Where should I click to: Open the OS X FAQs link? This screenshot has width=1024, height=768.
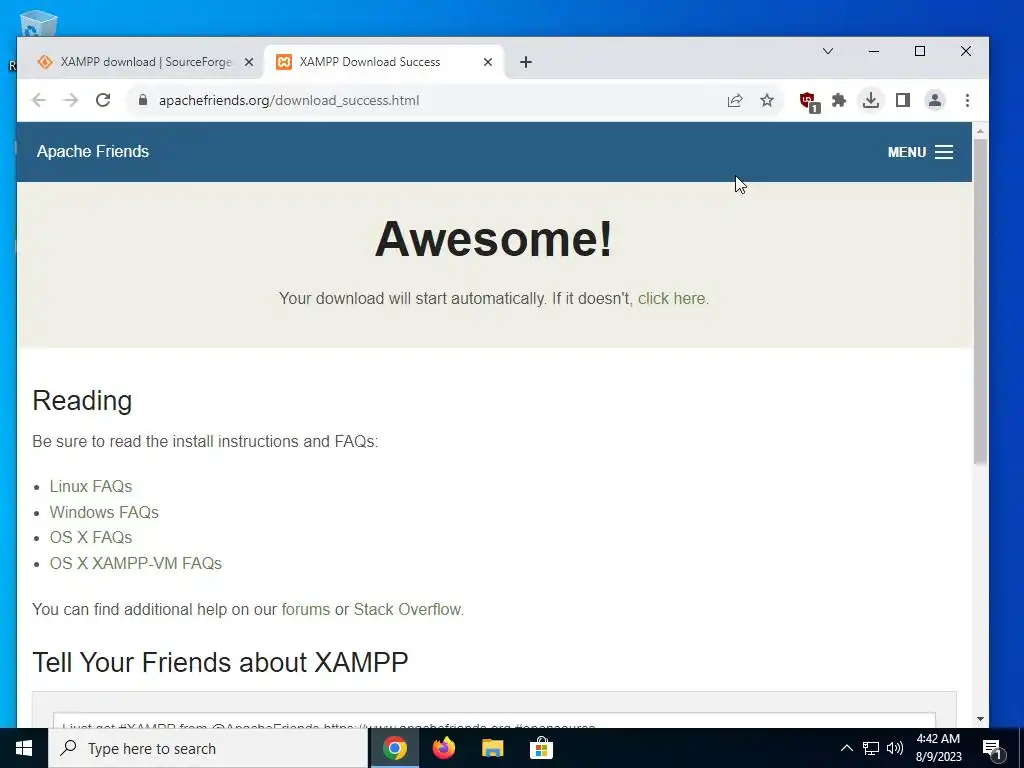[91, 537]
